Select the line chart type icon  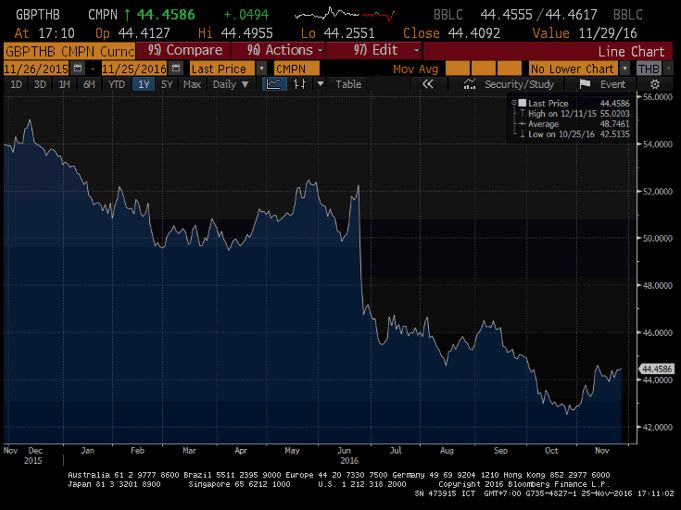[274, 85]
